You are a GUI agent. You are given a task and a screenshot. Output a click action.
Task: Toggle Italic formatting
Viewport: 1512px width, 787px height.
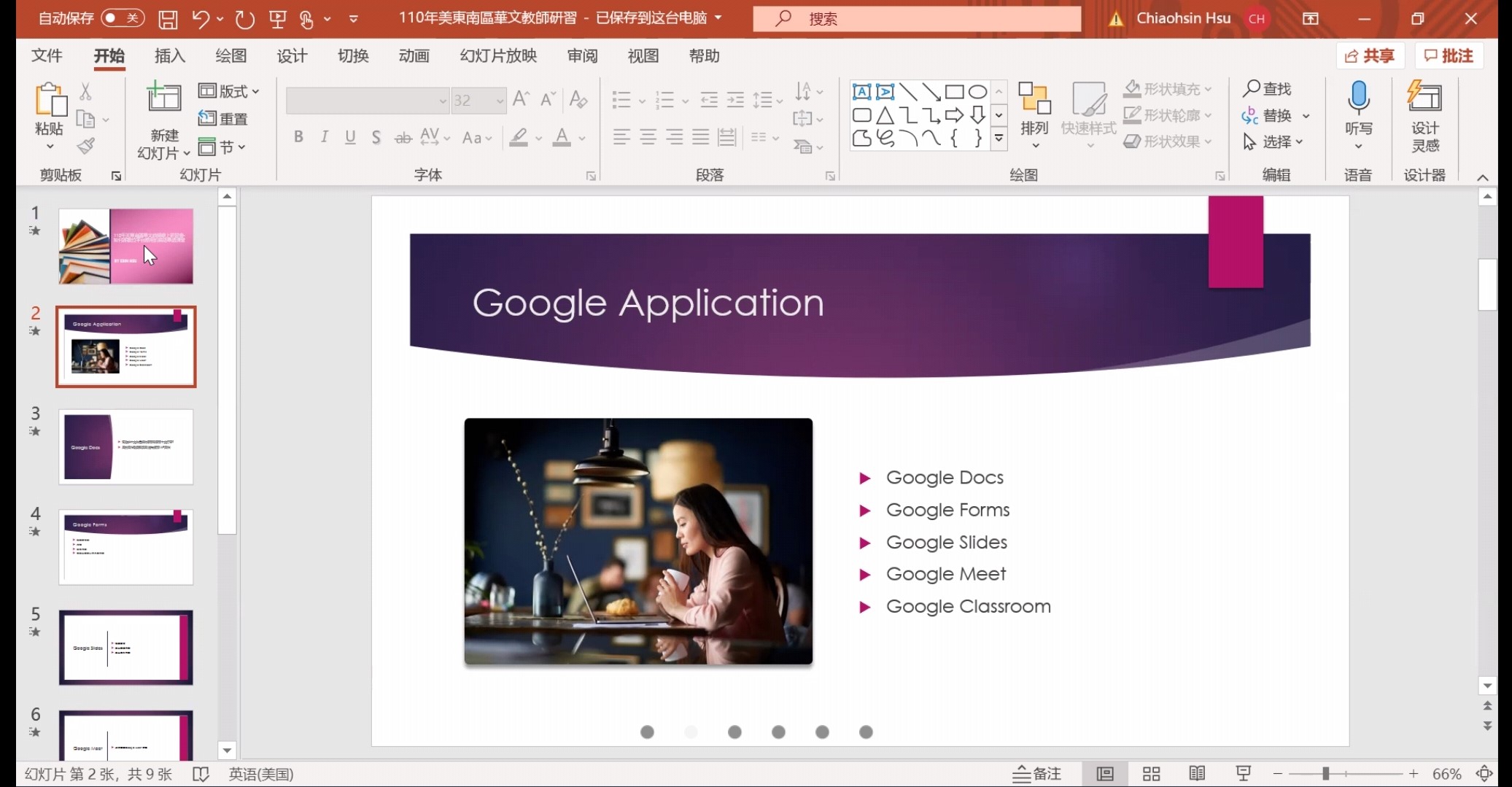pos(324,137)
